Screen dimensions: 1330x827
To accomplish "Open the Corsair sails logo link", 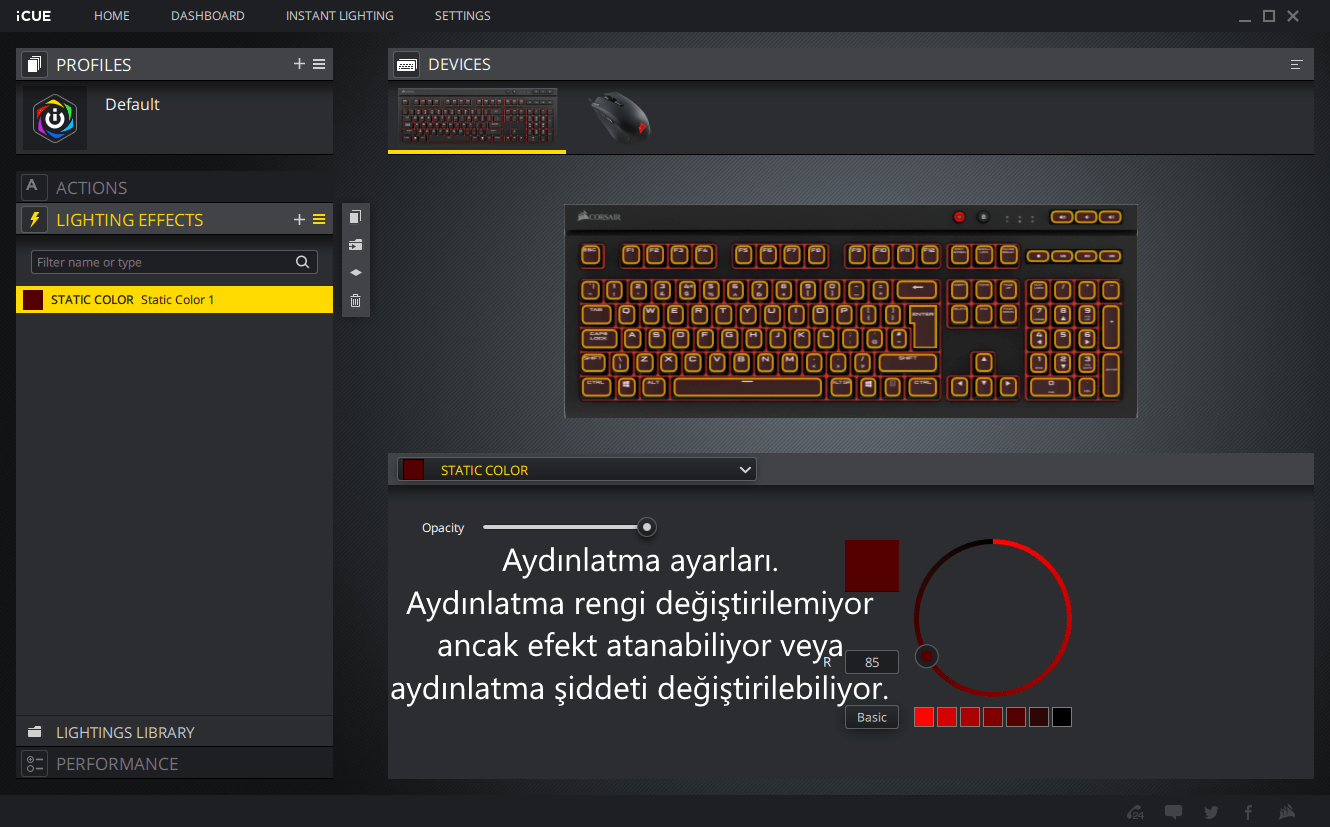I will pos(1287,811).
